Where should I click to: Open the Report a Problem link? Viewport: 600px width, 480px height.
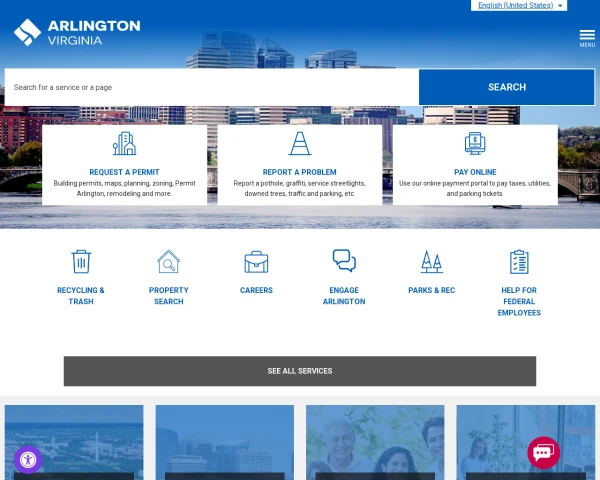[x=300, y=172]
